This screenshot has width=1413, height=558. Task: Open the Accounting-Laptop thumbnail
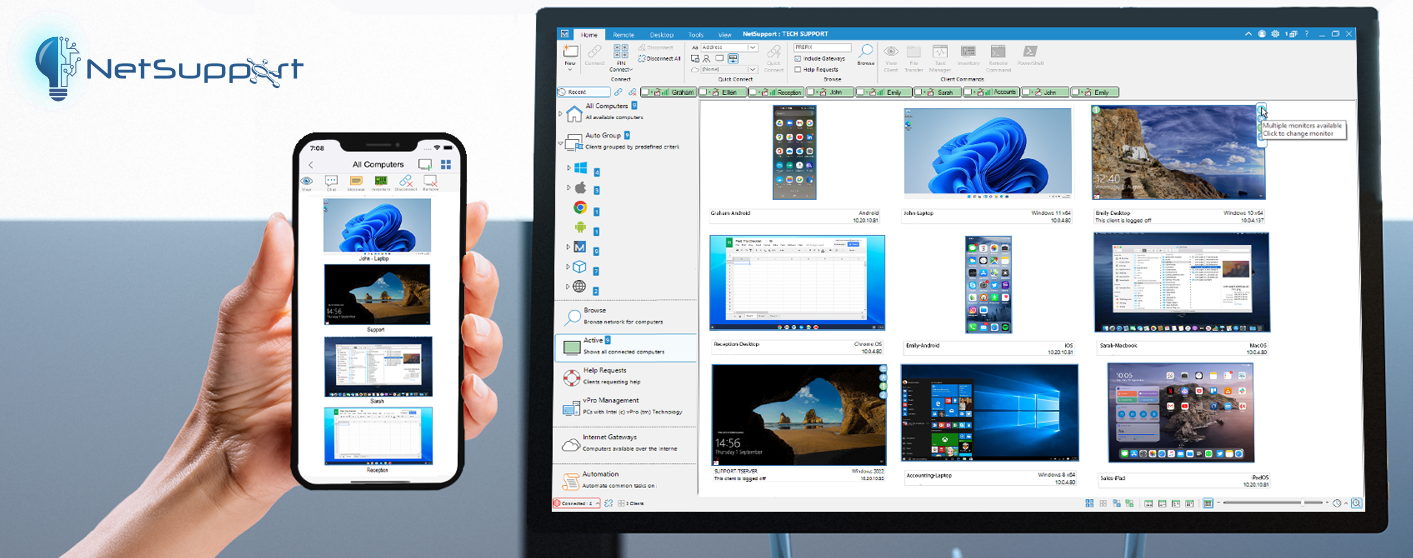(x=990, y=412)
